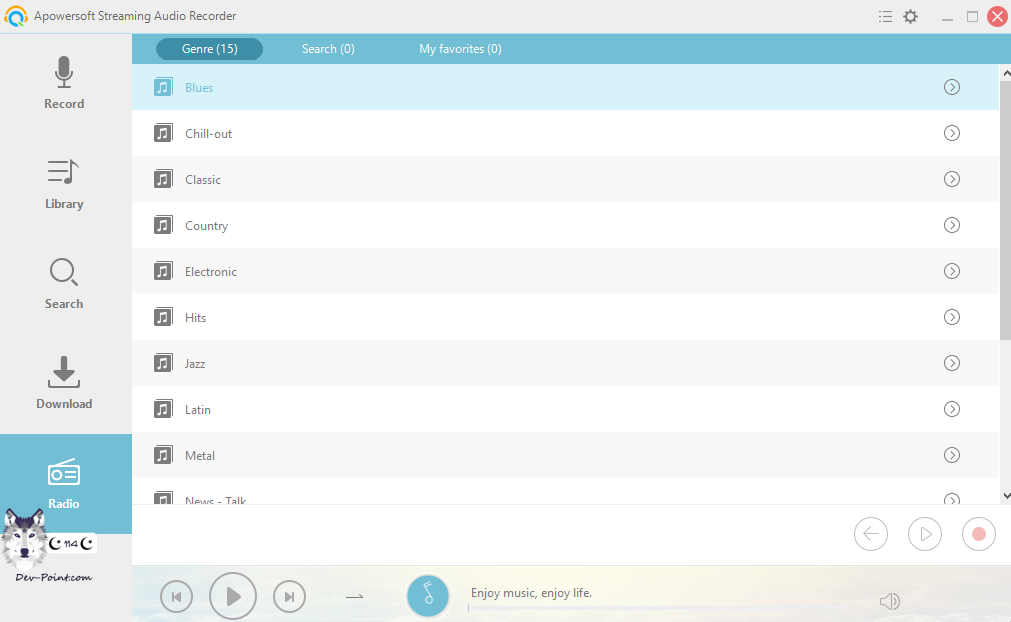Expand the Blues genre arrow
The image size is (1011, 622).
(x=952, y=87)
